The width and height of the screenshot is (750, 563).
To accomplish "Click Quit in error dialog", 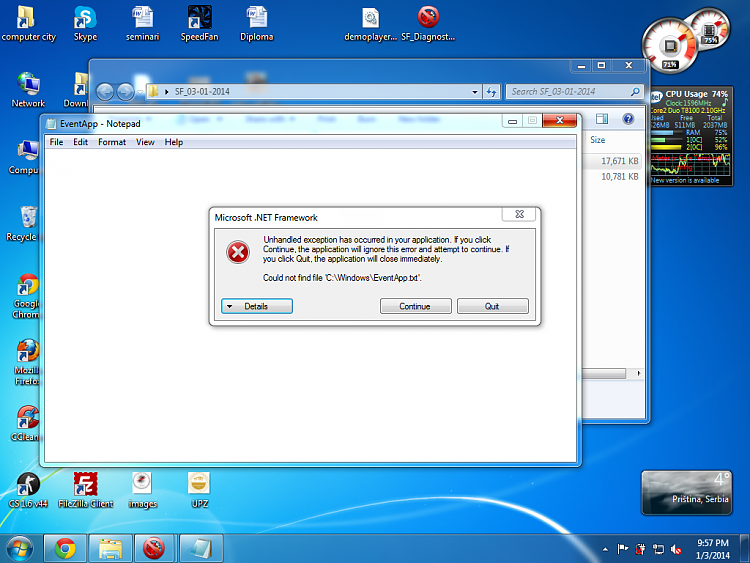I will click(x=493, y=306).
